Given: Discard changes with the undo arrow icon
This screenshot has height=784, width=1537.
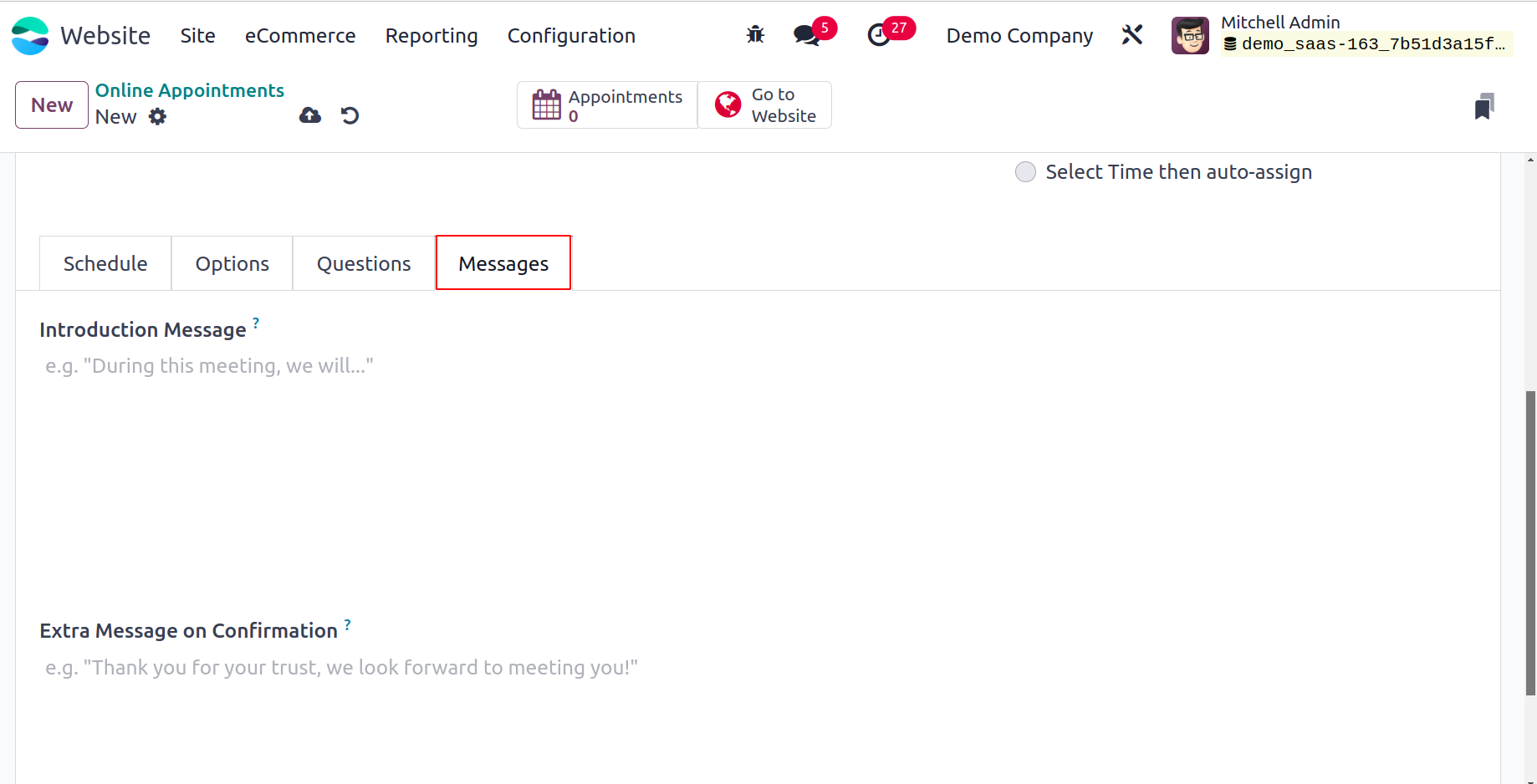Looking at the screenshot, I should (x=350, y=115).
